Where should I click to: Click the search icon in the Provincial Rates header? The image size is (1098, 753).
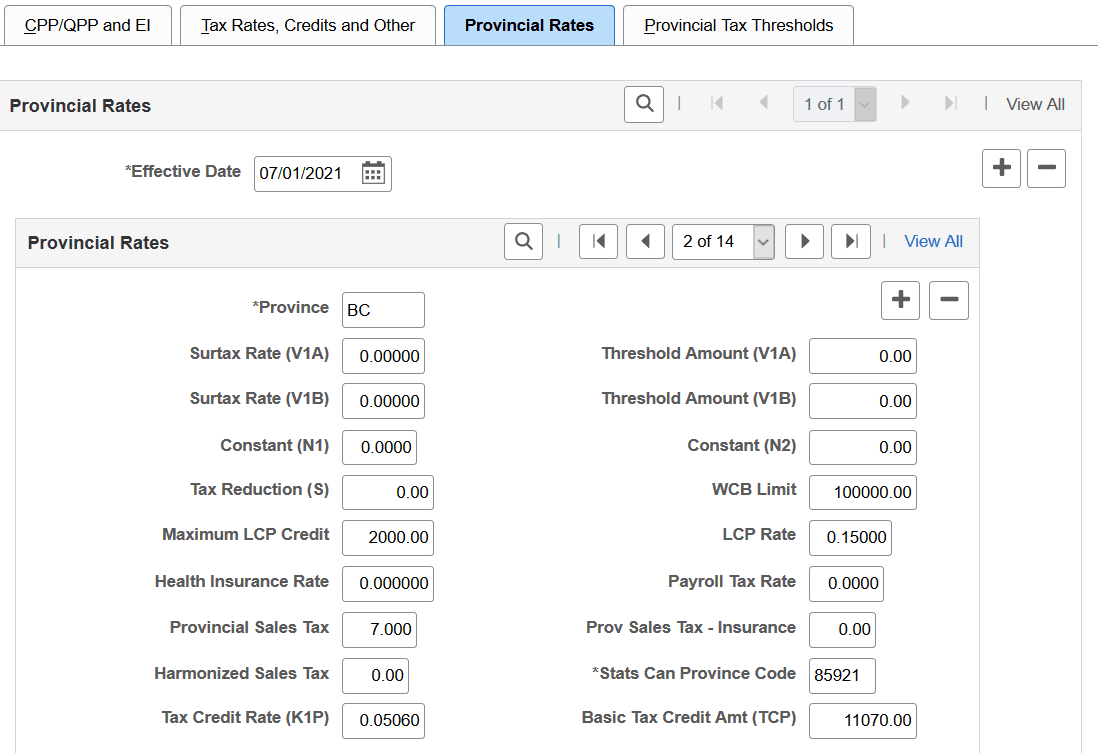(643, 103)
